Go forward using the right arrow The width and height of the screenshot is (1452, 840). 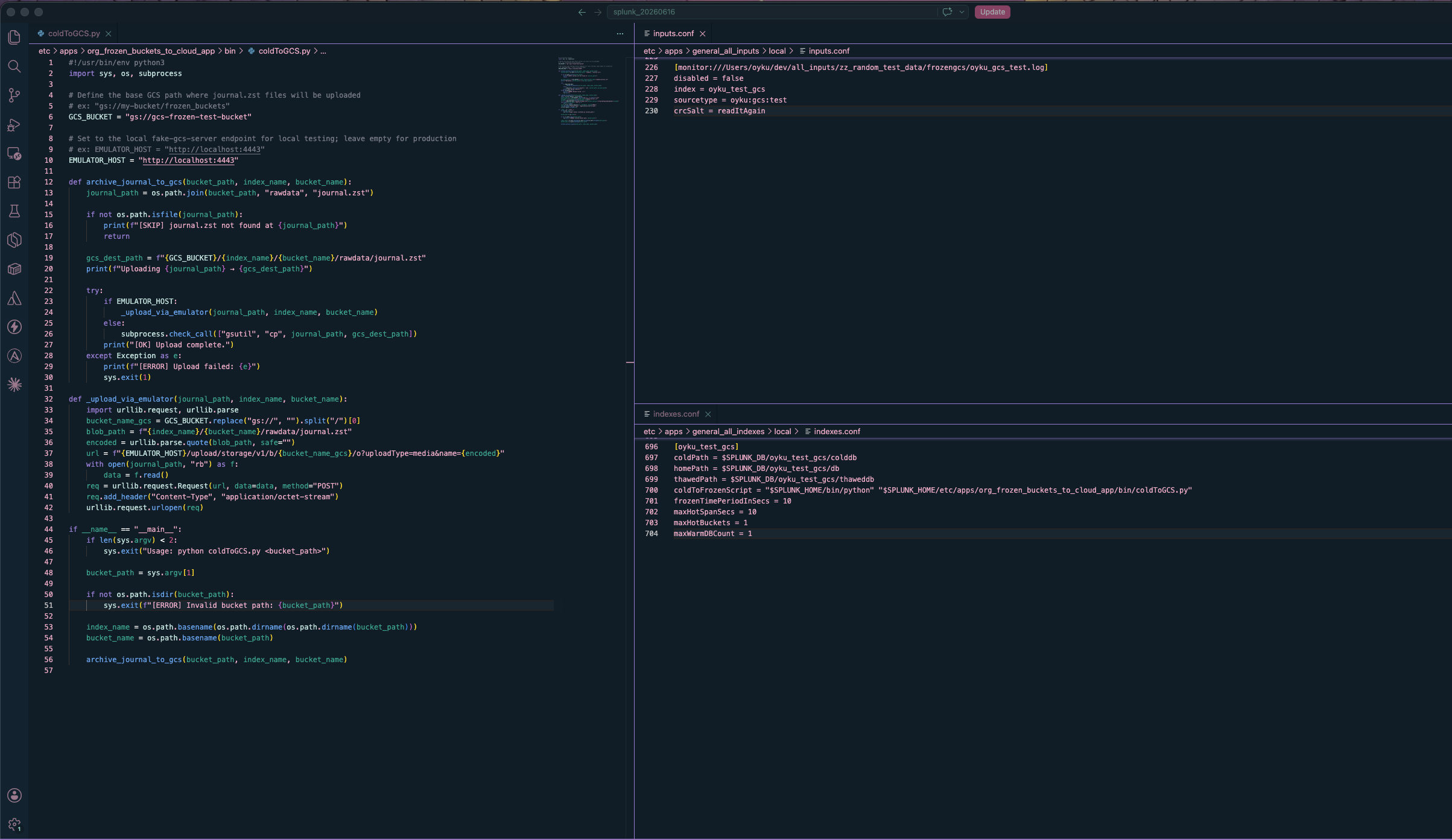click(597, 12)
